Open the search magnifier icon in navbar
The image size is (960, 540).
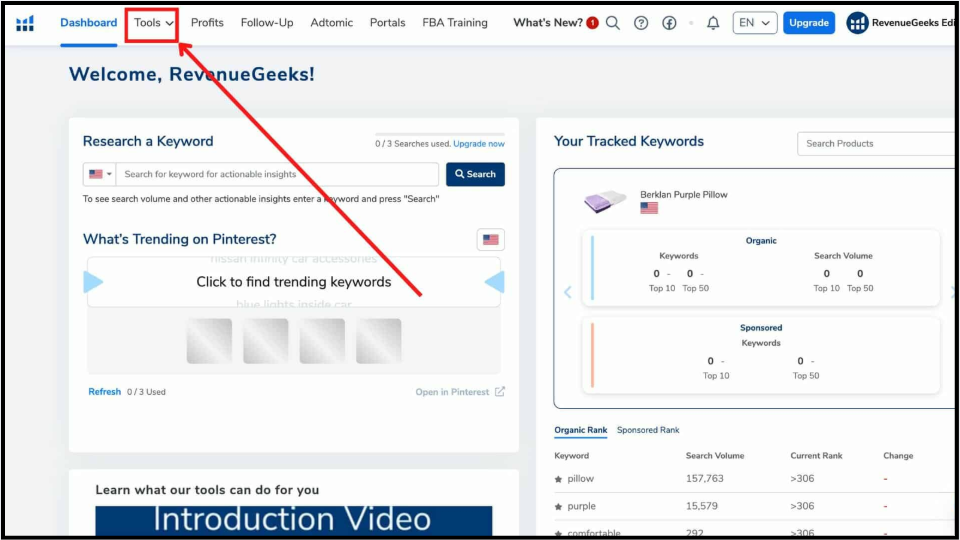[613, 23]
